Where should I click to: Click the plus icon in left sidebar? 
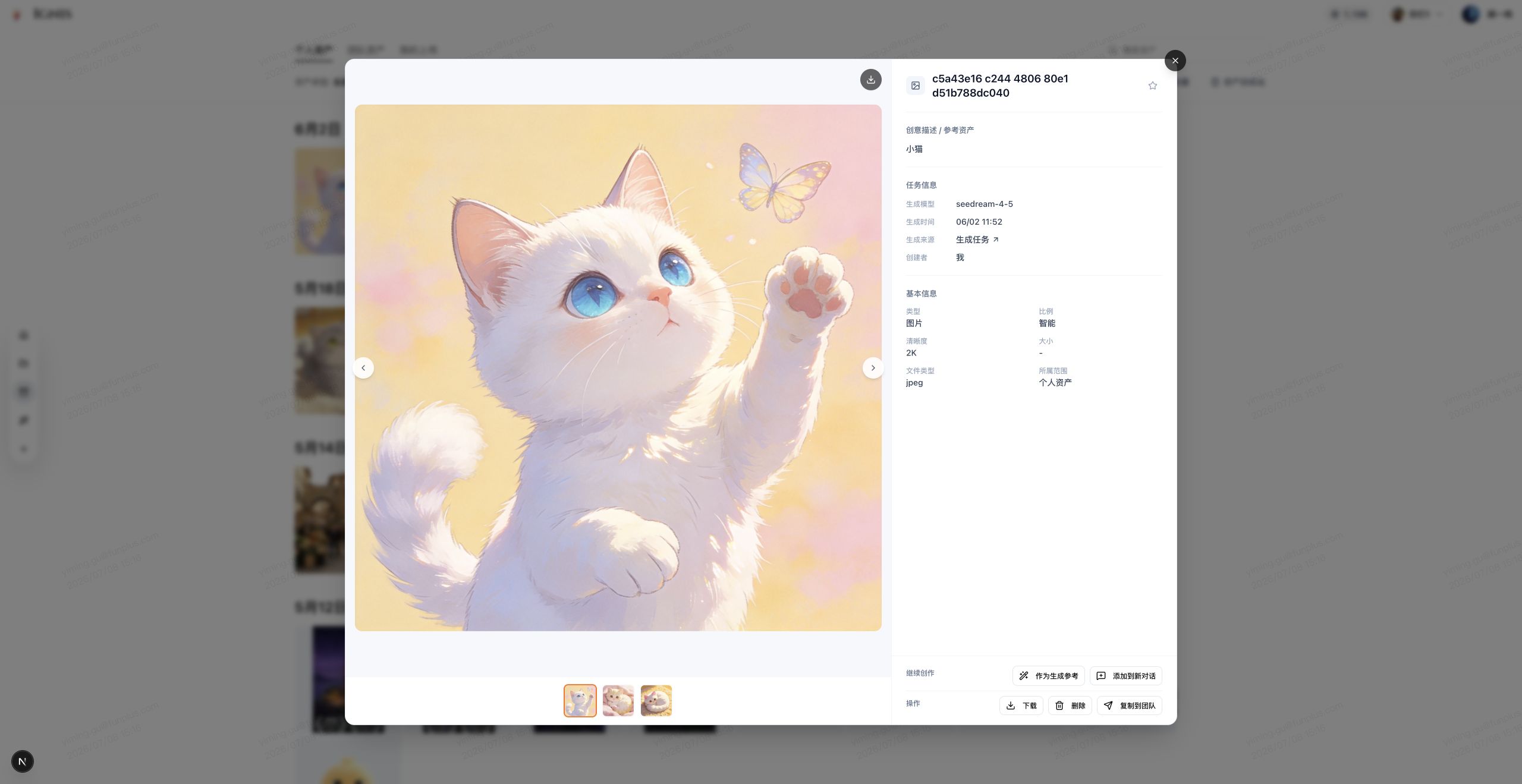24,449
